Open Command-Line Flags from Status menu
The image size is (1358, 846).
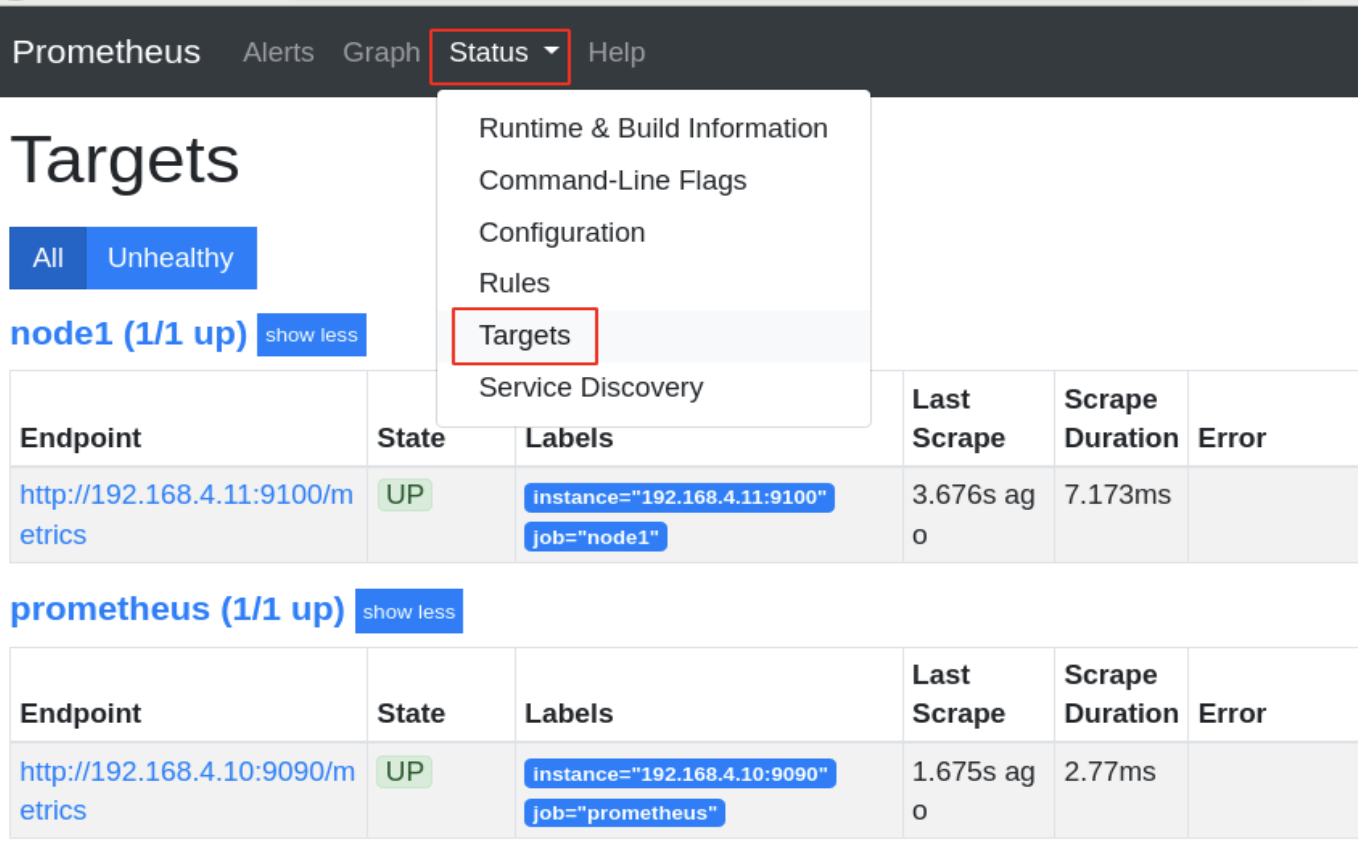(653, 180)
